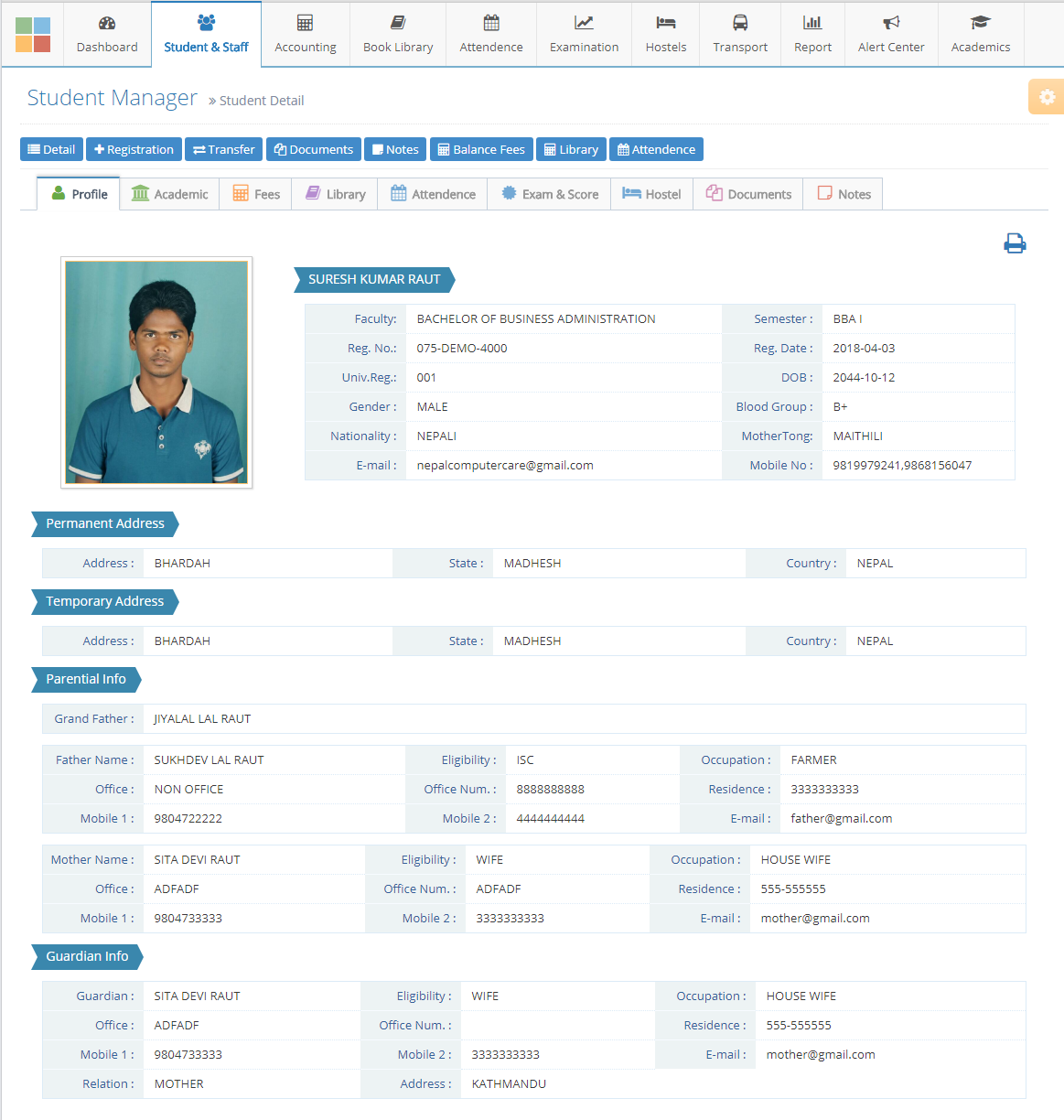Click the printer icon to print profile

click(1015, 243)
